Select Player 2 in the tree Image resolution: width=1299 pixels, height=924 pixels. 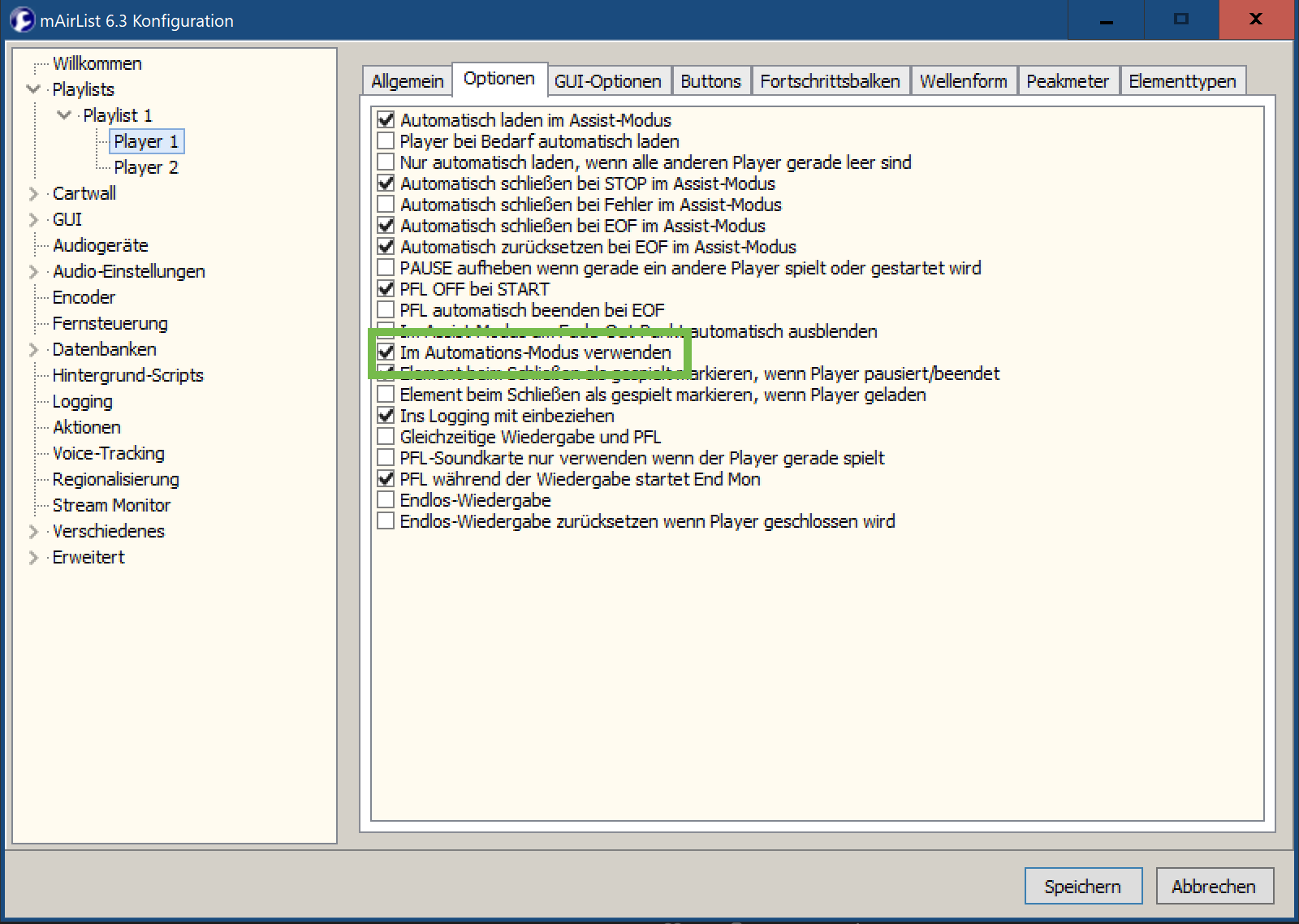click(x=145, y=167)
